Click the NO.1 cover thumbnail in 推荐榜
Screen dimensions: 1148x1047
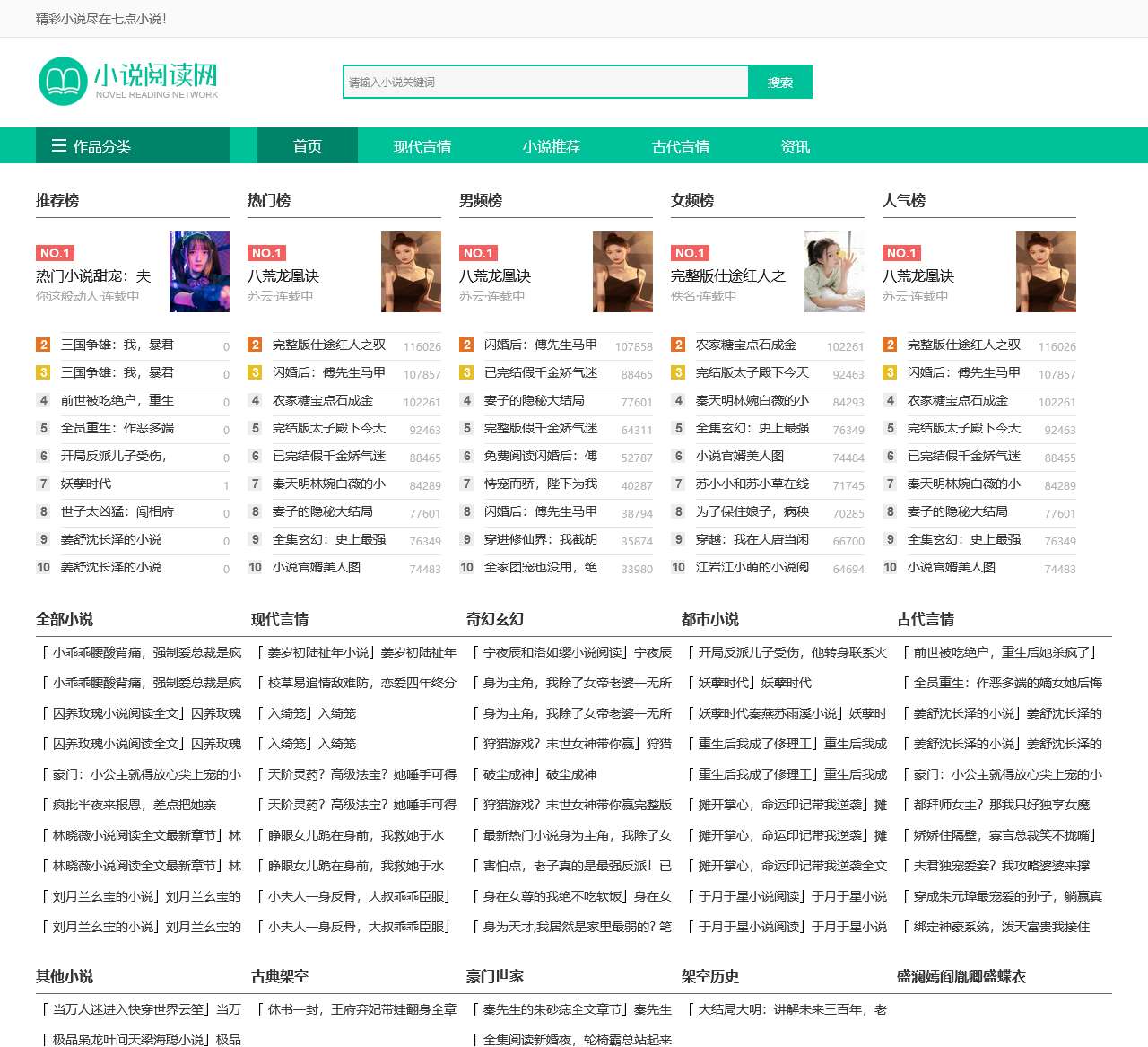[199, 272]
